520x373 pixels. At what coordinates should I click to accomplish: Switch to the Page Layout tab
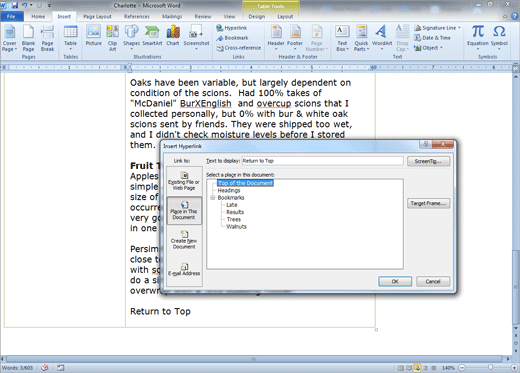click(x=97, y=16)
